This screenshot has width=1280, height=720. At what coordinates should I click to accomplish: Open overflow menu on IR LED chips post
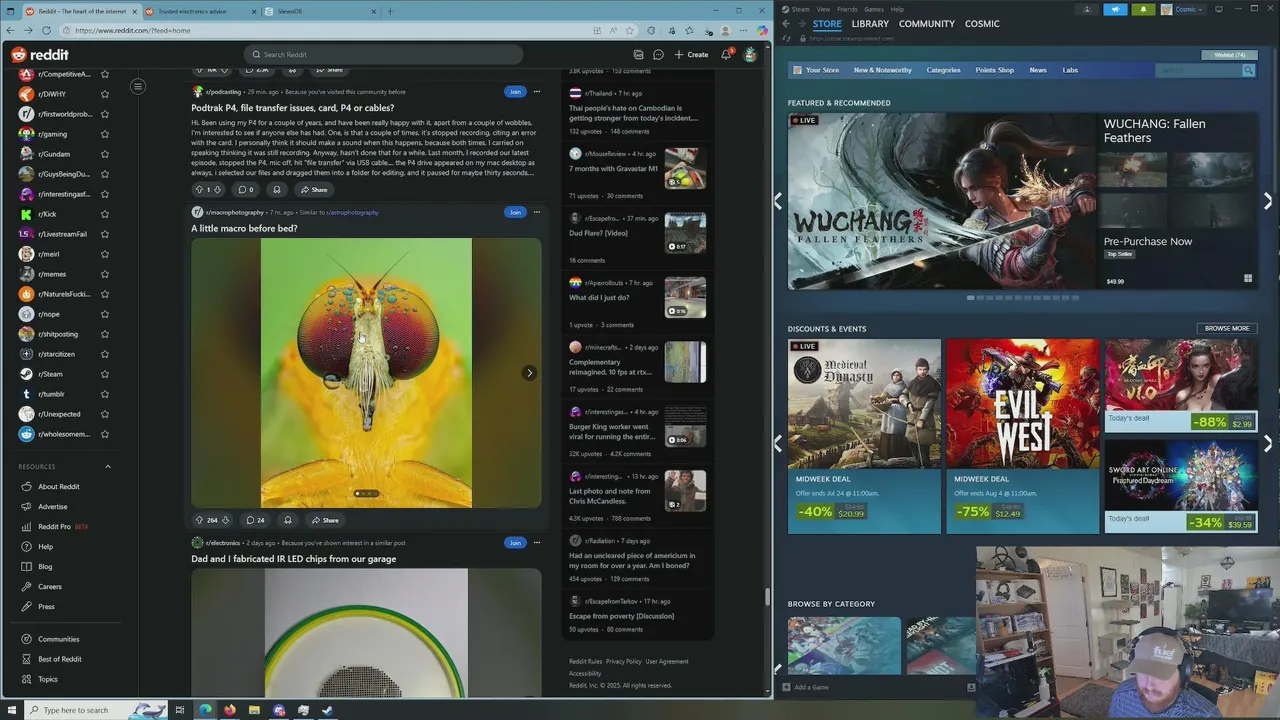click(537, 543)
